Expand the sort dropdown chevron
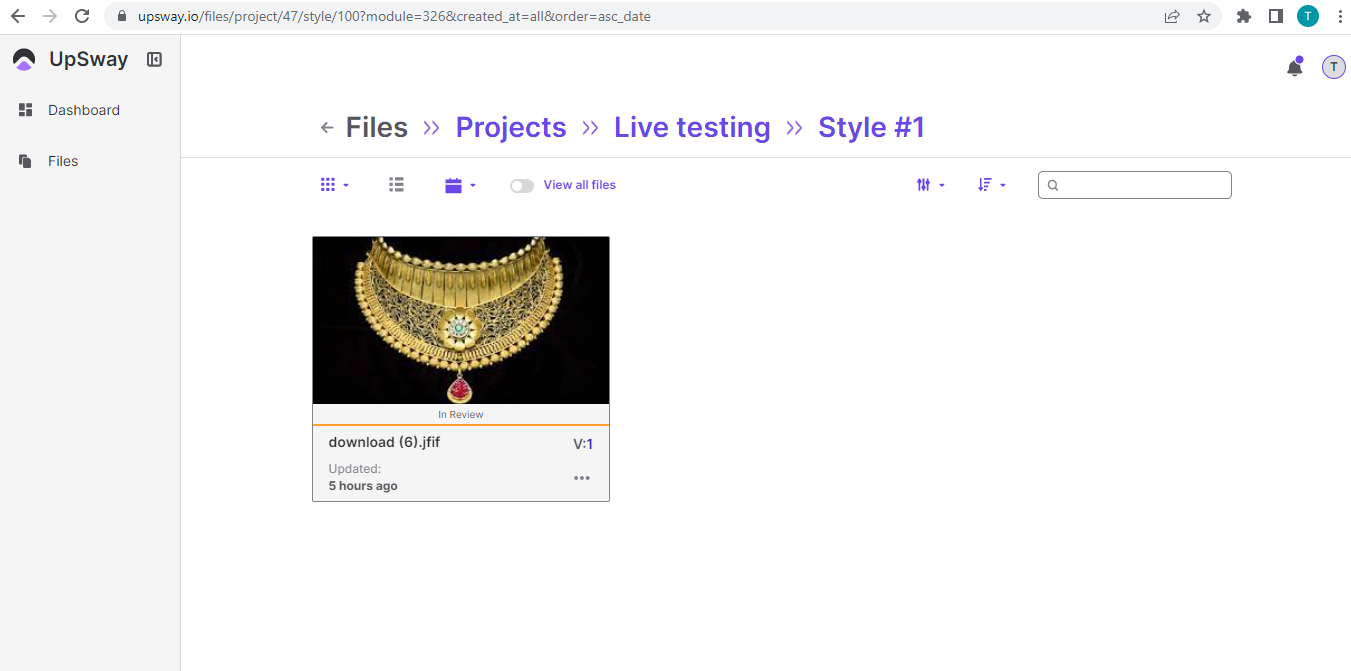The image size is (1351, 671). click(x=1001, y=184)
